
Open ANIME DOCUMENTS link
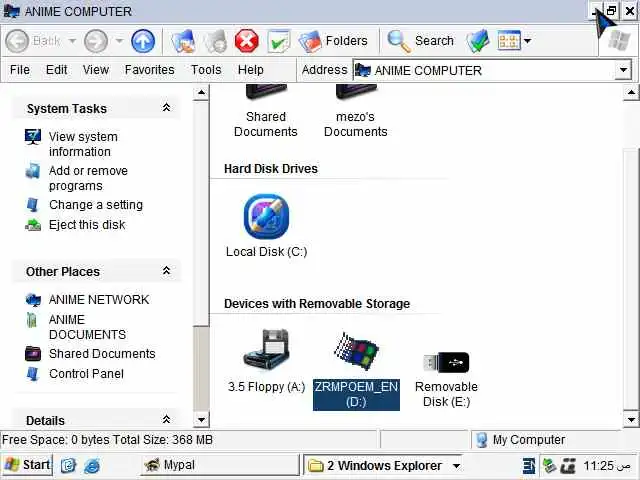[x=87, y=327]
